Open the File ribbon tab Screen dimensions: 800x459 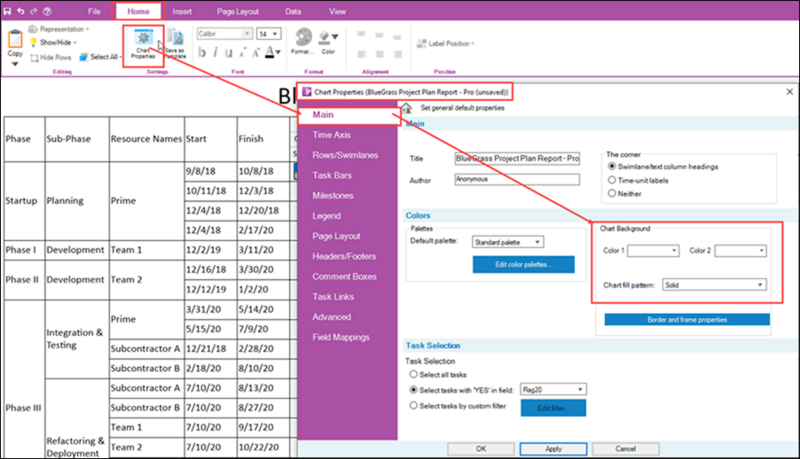[94, 11]
